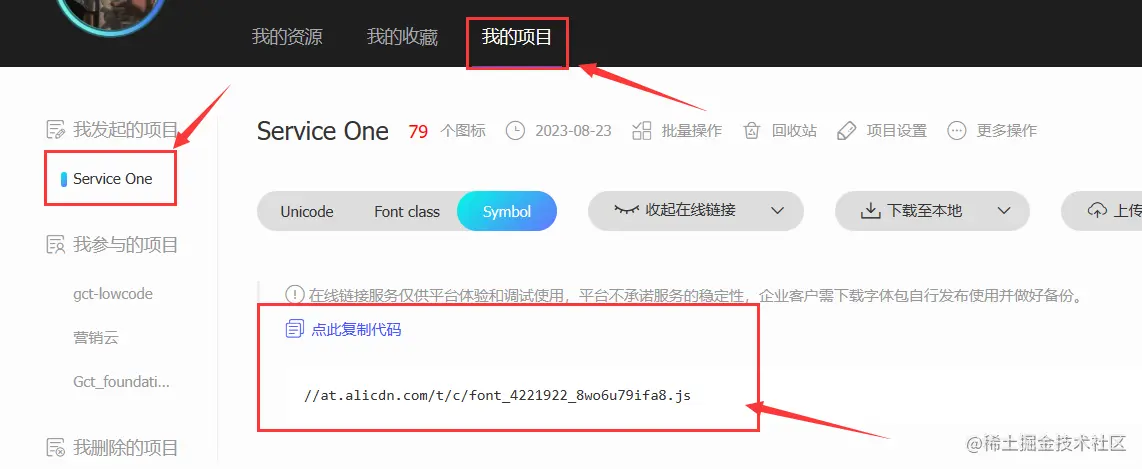Click the download tray icon
Screen dimensions: 1142x469
tap(870, 211)
